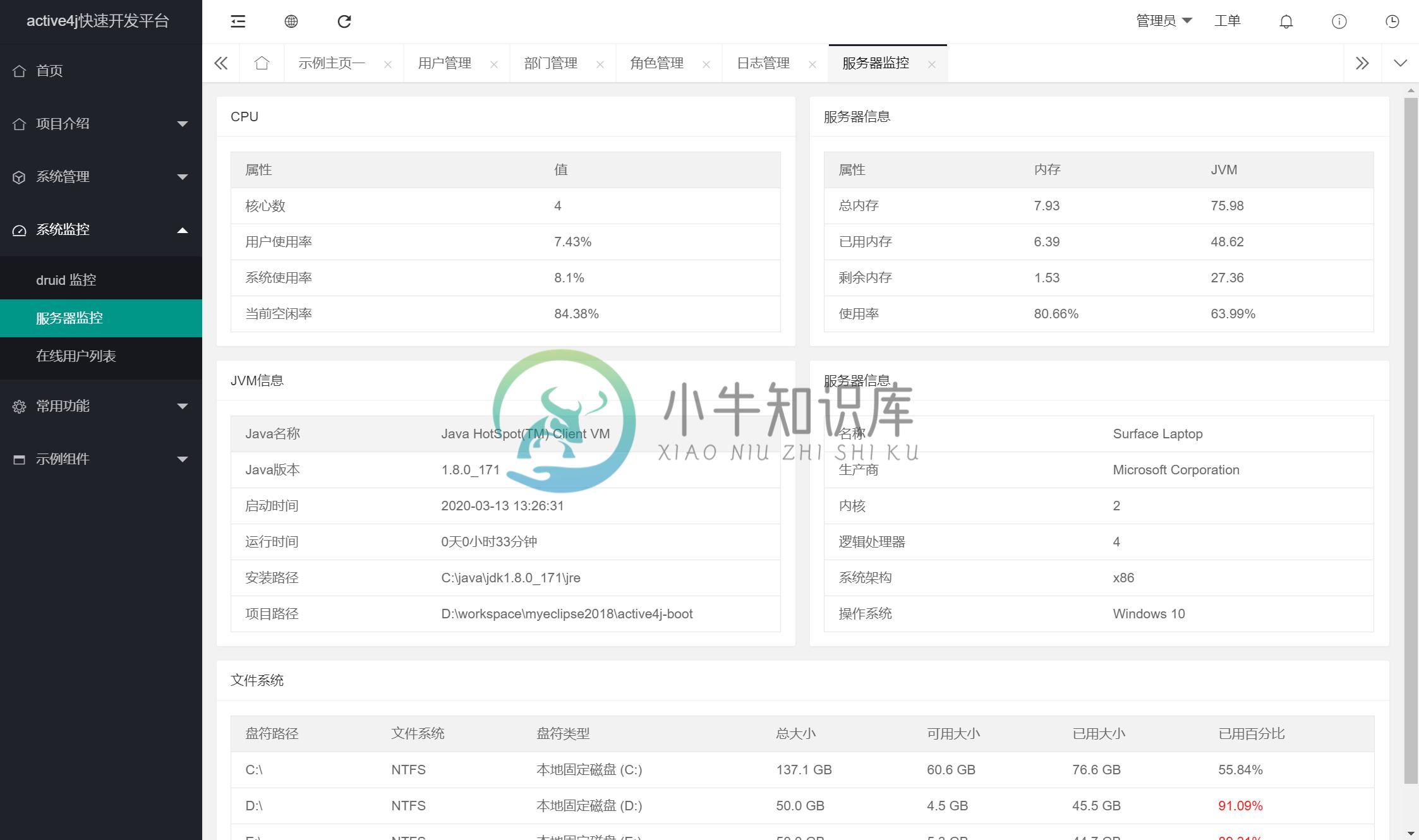Switch to the 部门管理 tab
This screenshot has height=840, width=1419.
tap(551, 63)
